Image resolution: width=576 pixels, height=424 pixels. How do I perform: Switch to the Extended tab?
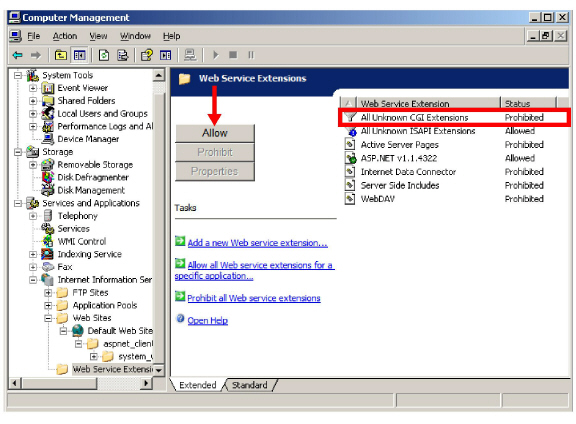[198, 385]
